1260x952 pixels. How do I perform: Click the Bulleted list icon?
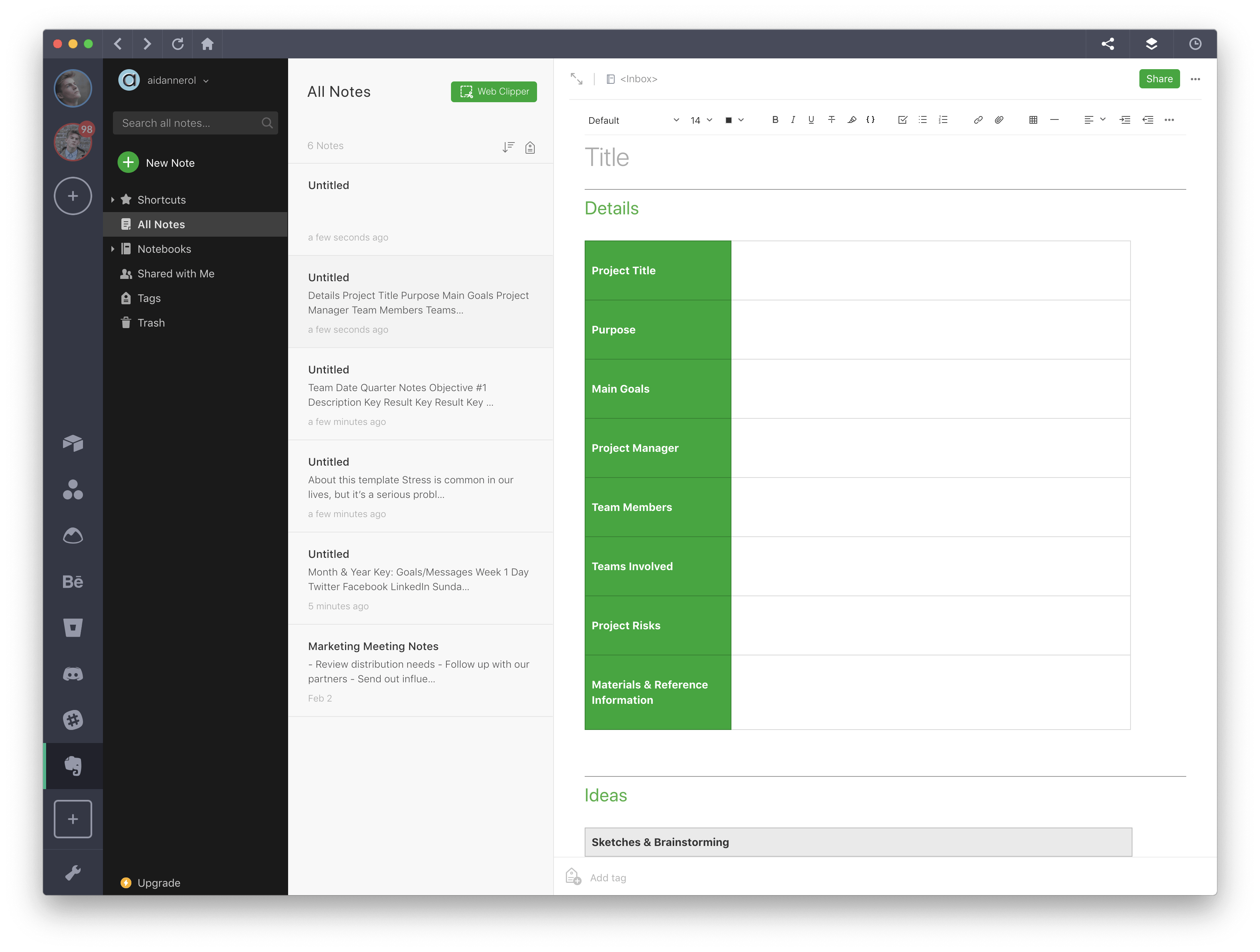(x=921, y=120)
